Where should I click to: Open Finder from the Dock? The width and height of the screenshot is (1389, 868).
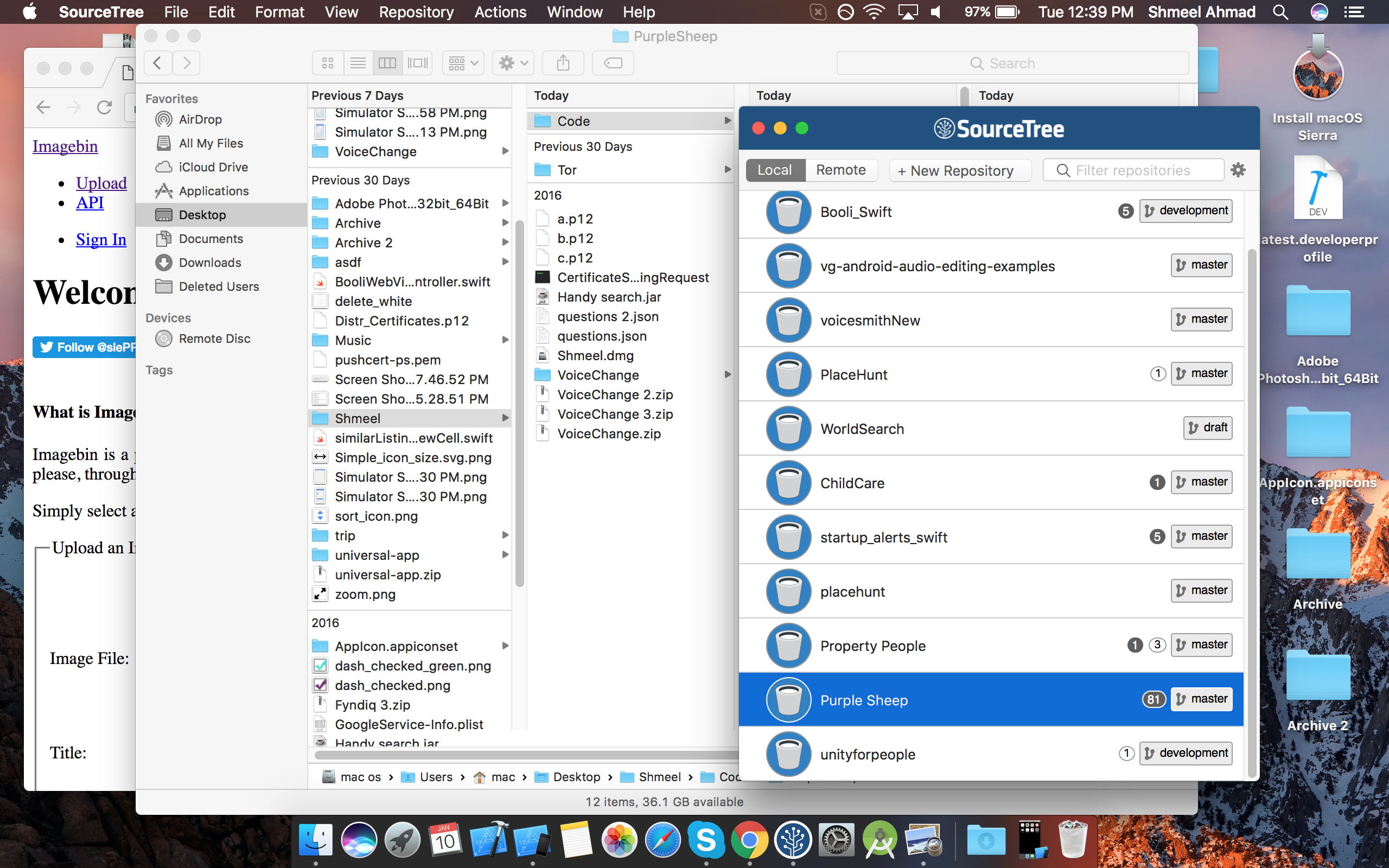point(315,840)
